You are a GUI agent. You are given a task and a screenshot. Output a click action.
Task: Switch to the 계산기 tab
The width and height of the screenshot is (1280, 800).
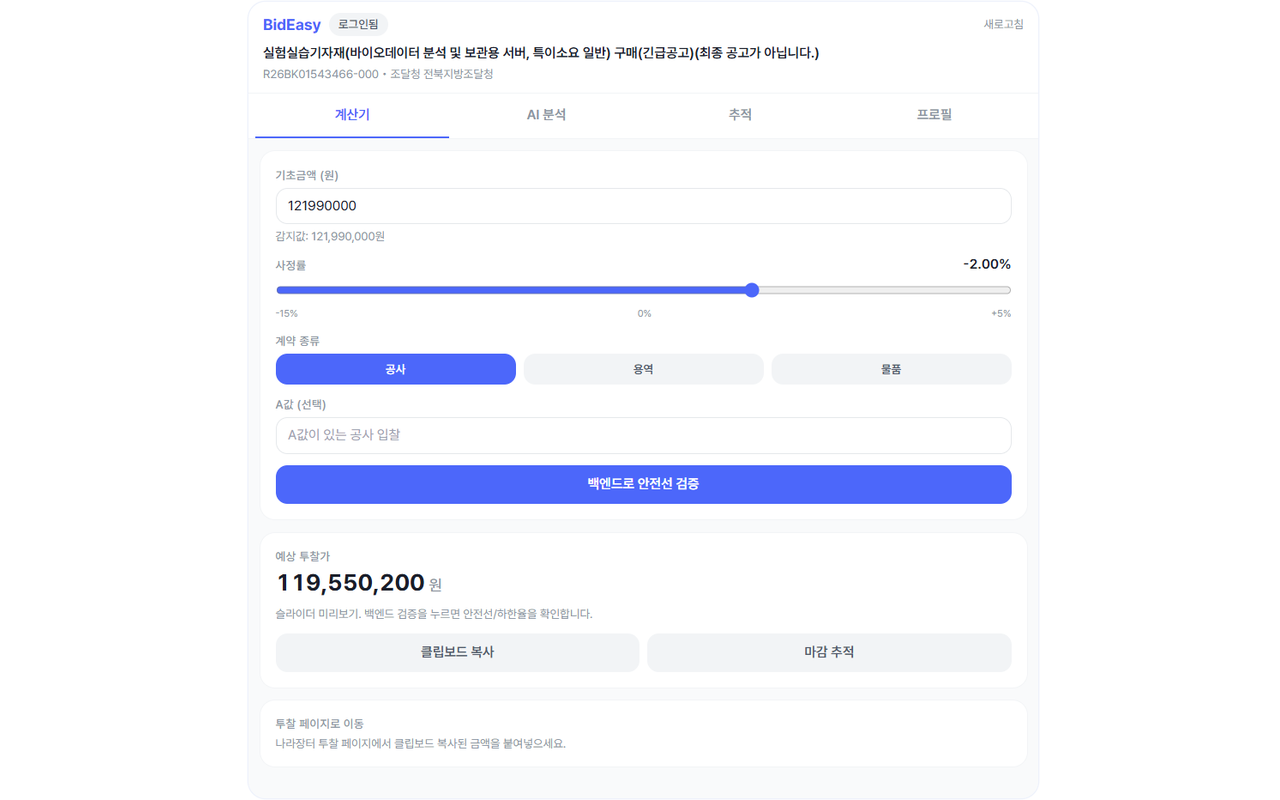pyautogui.click(x=352, y=115)
